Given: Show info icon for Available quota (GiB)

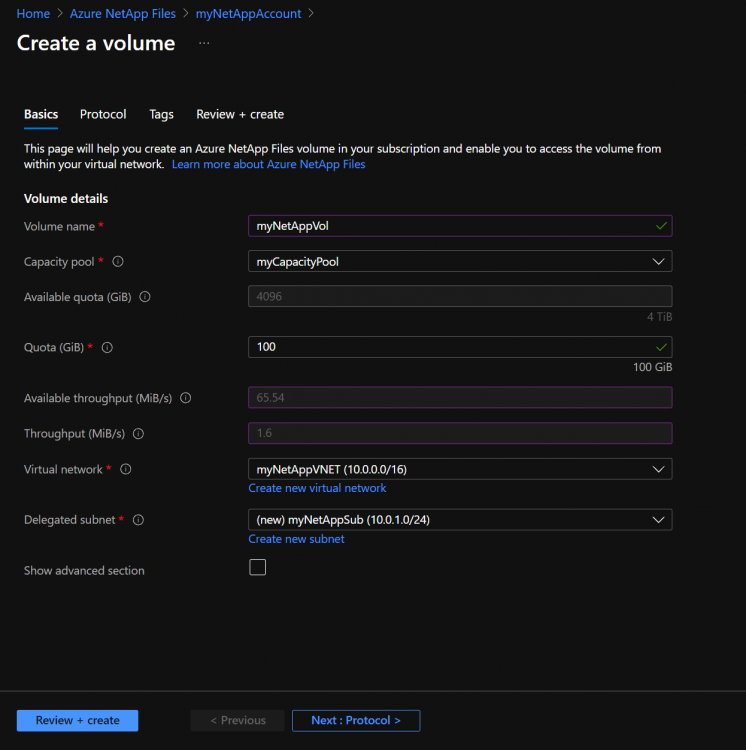Looking at the screenshot, I should [145, 297].
